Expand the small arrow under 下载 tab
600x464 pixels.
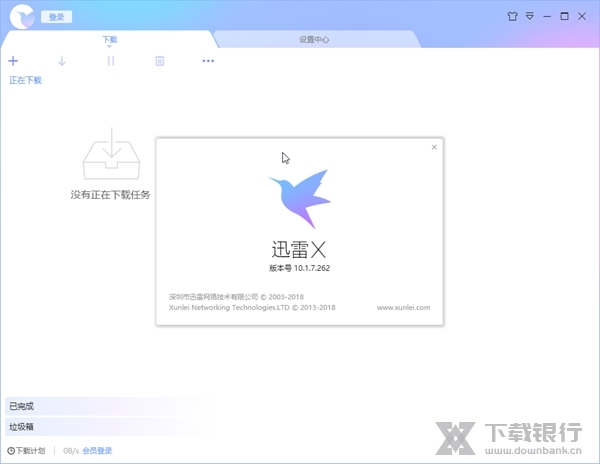(x=109, y=47)
